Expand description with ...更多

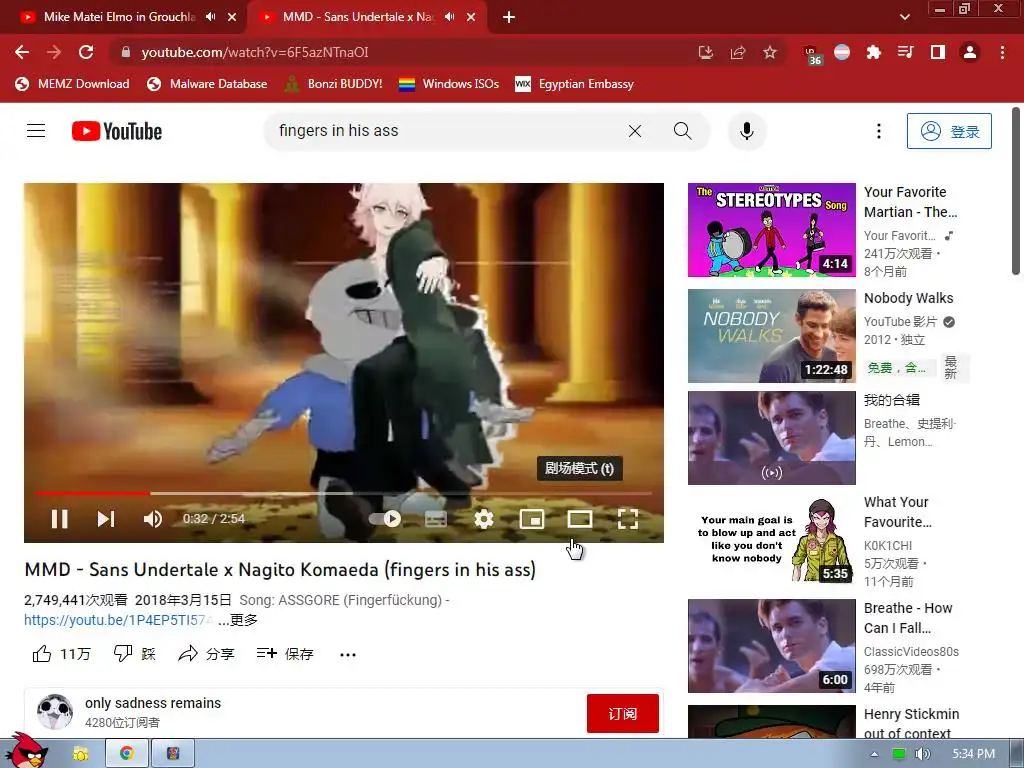coord(238,620)
